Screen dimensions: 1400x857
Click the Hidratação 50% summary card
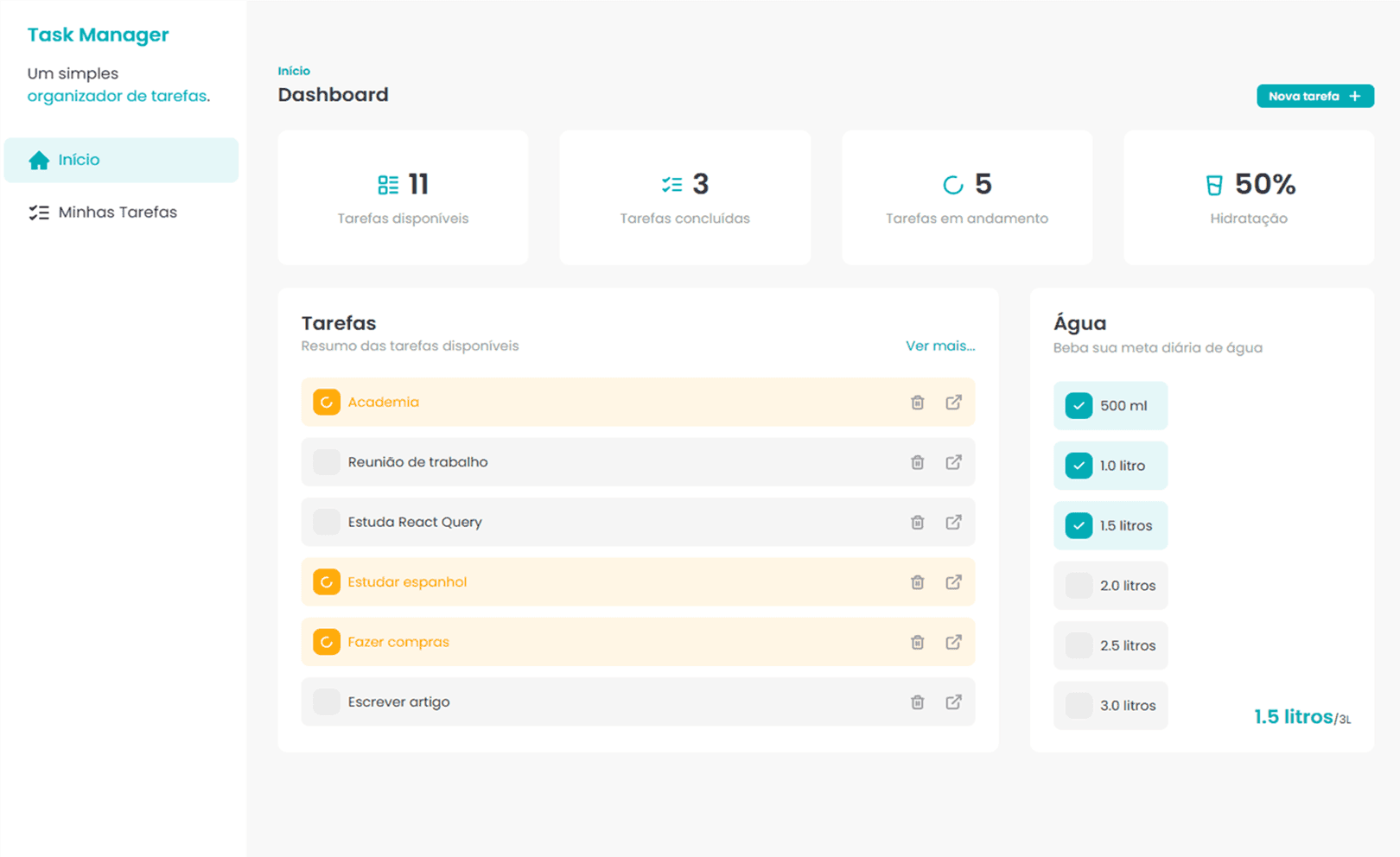[x=1248, y=198]
